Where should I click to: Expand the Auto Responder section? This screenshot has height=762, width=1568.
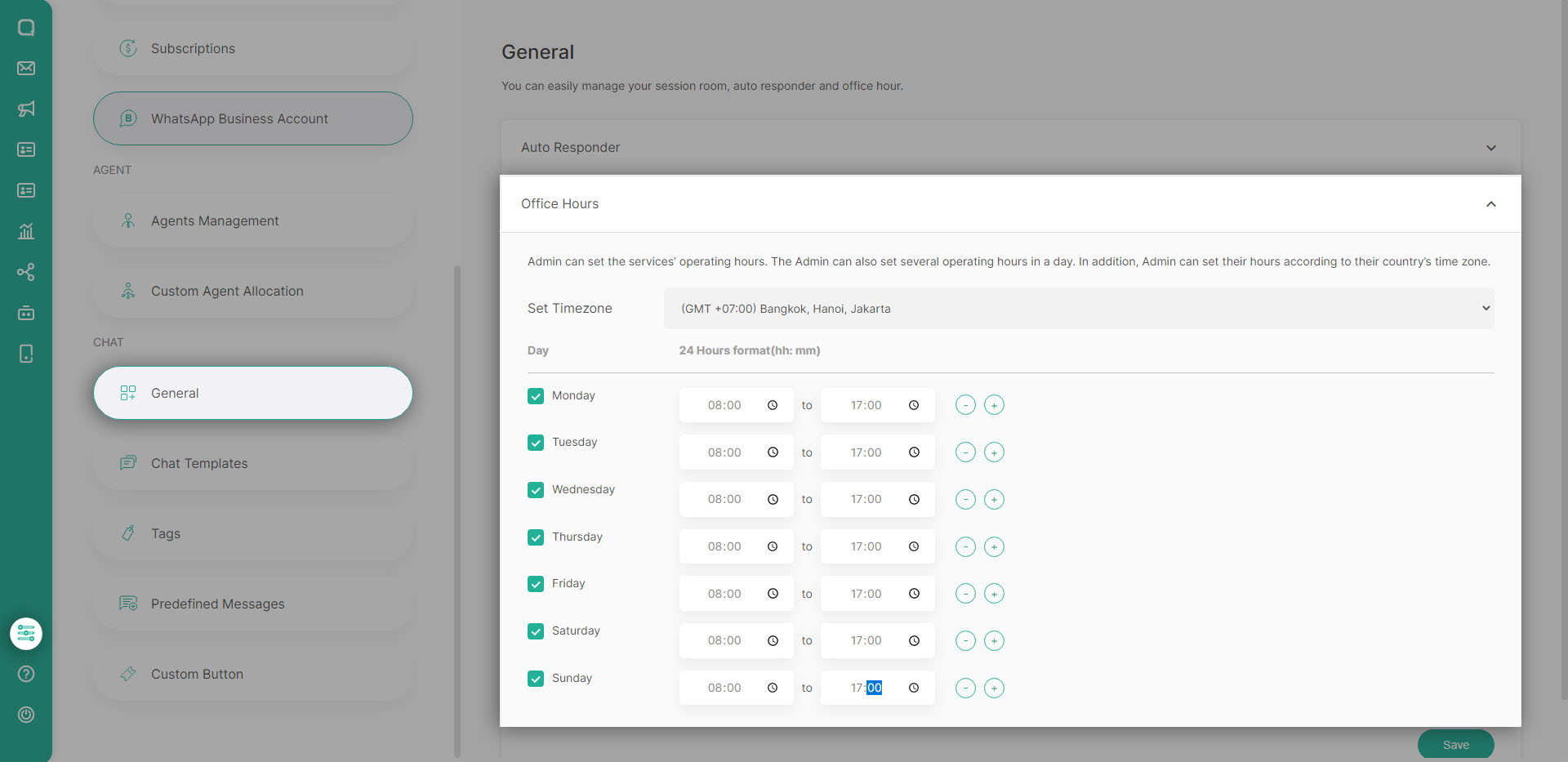coord(1009,148)
